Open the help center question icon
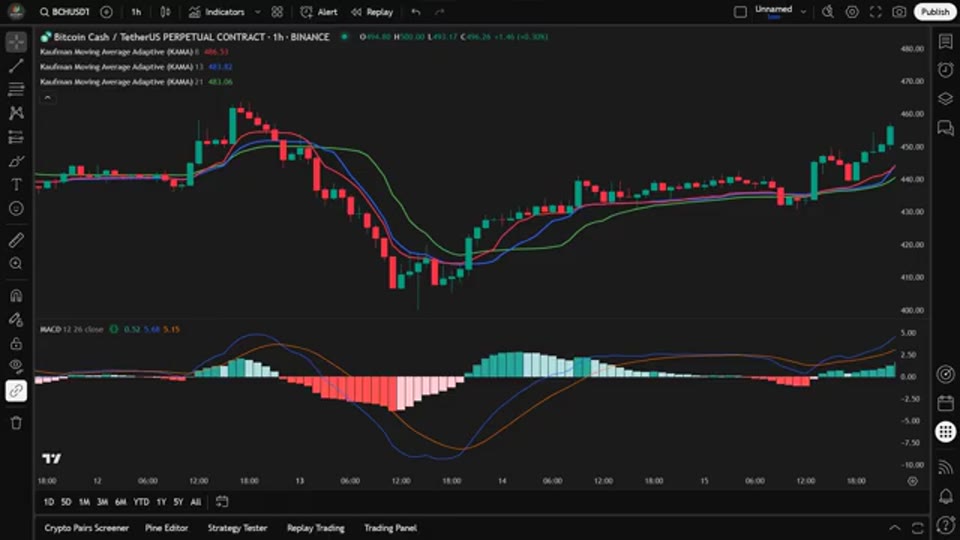 coord(945,525)
